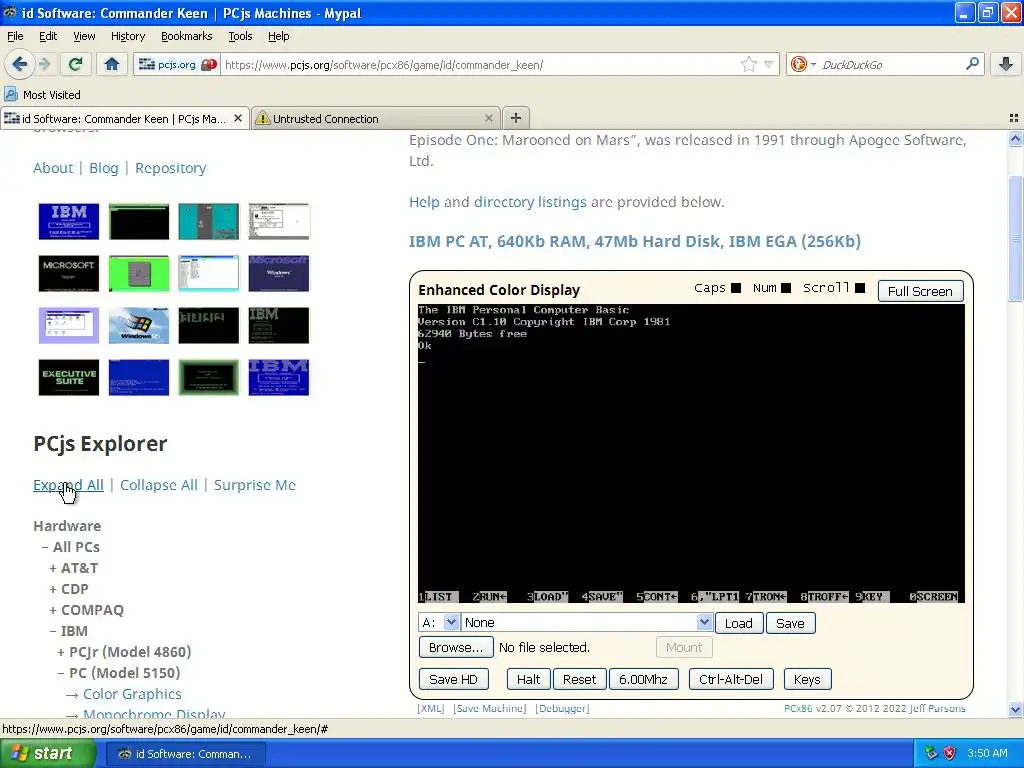
Task: Open the None diskette dropdown
Action: [x=586, y=623]
